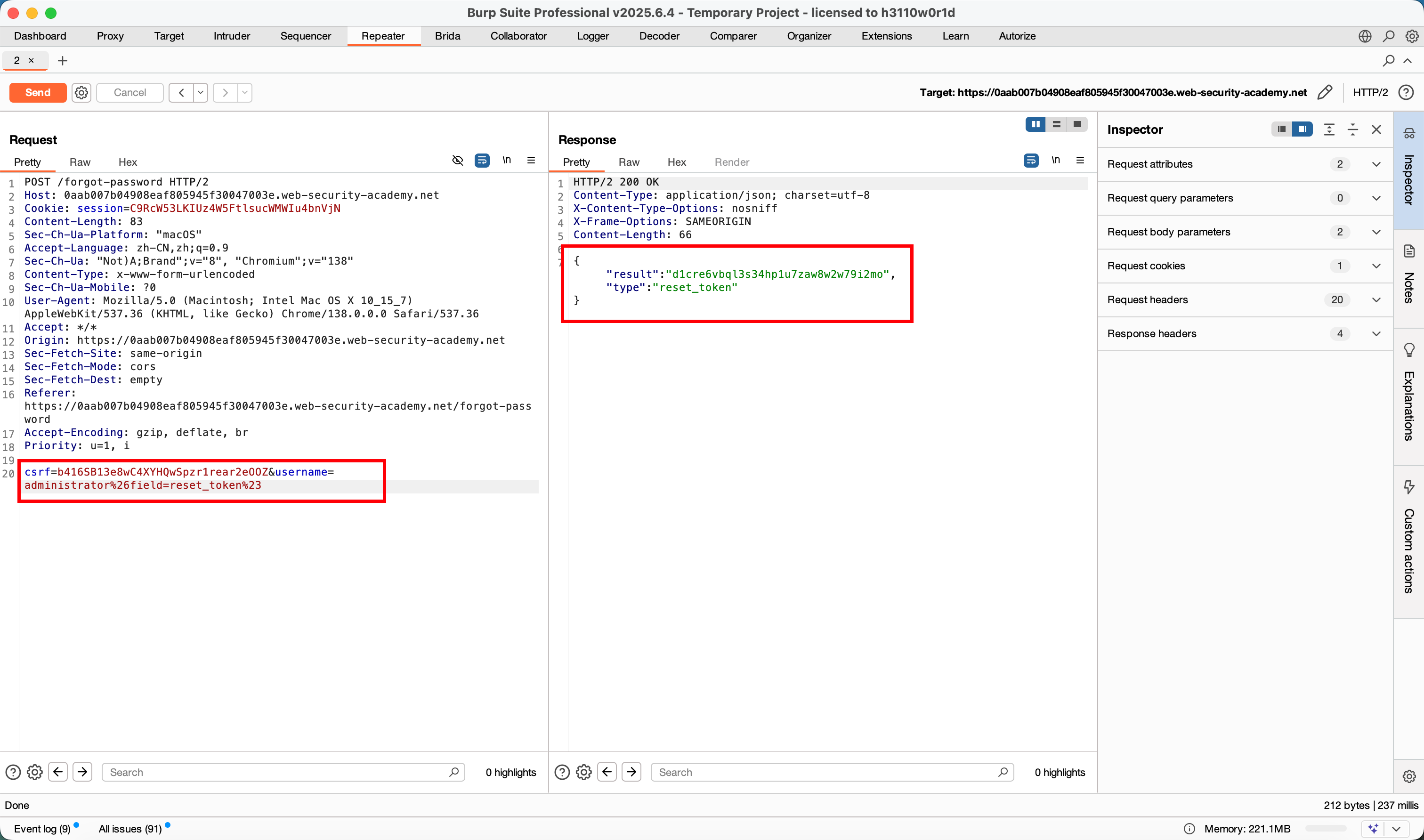The width and height of the screenshot is (1424, 840).
Task: Toggle response newline characters display
Action: (x=1056, y=160)
